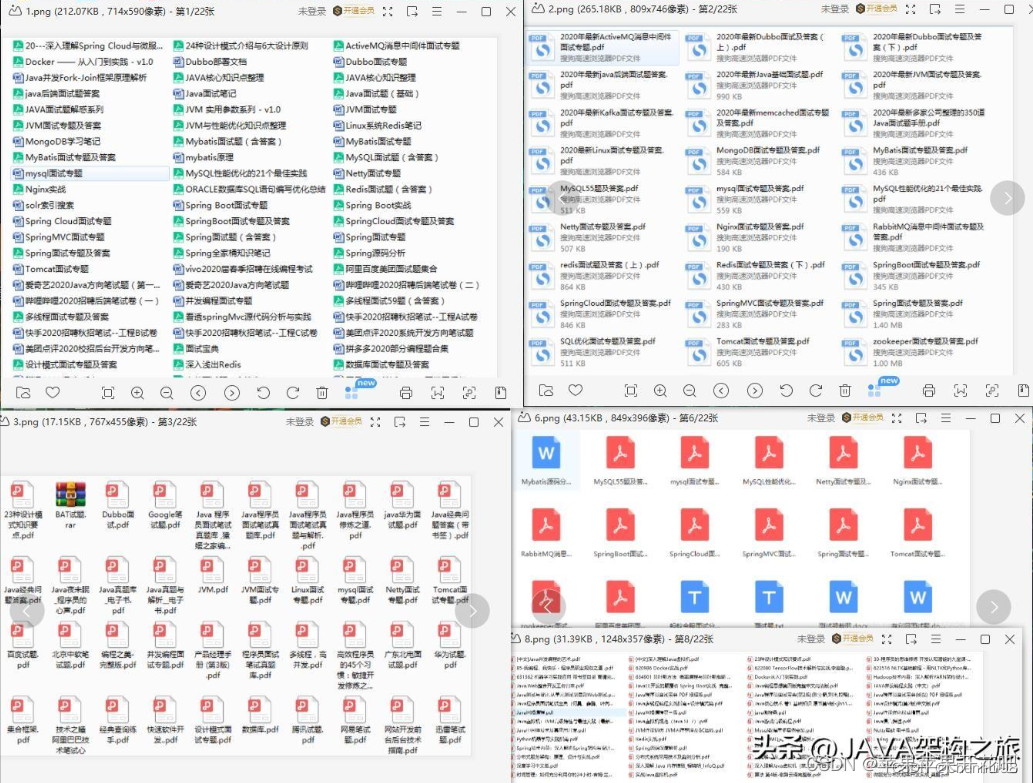Switch 8.png window to mini-window mode
This screenshot has height=783, width=1033.
[911, 639]
